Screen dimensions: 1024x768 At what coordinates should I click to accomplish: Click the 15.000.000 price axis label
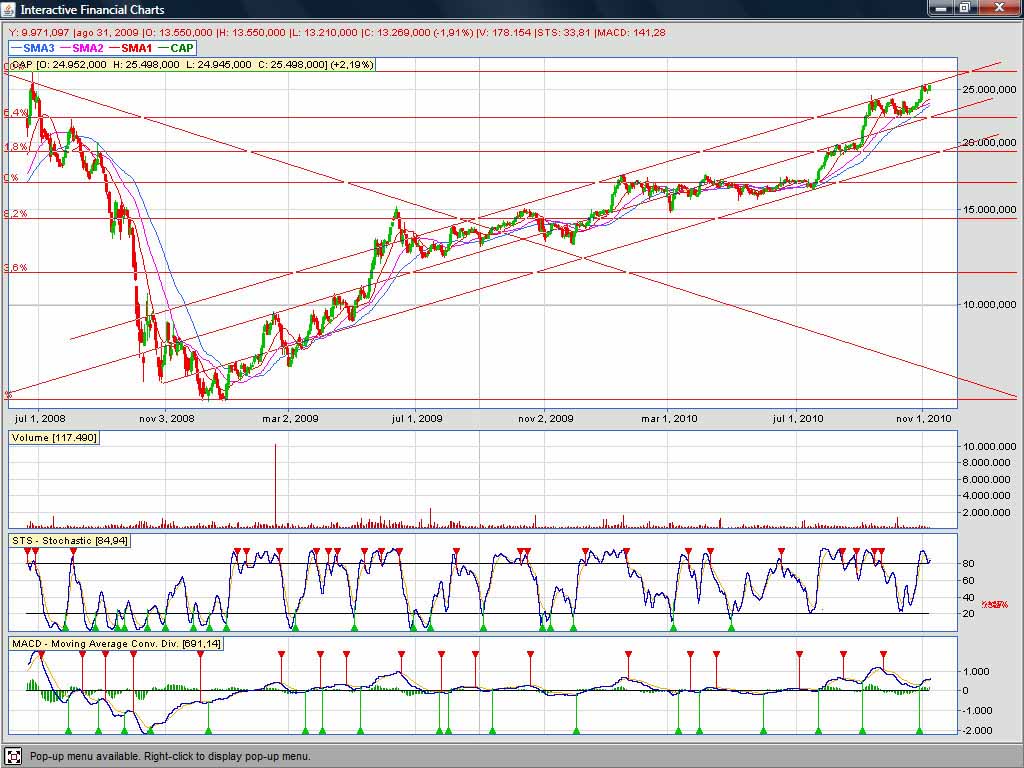pos(989,210)
